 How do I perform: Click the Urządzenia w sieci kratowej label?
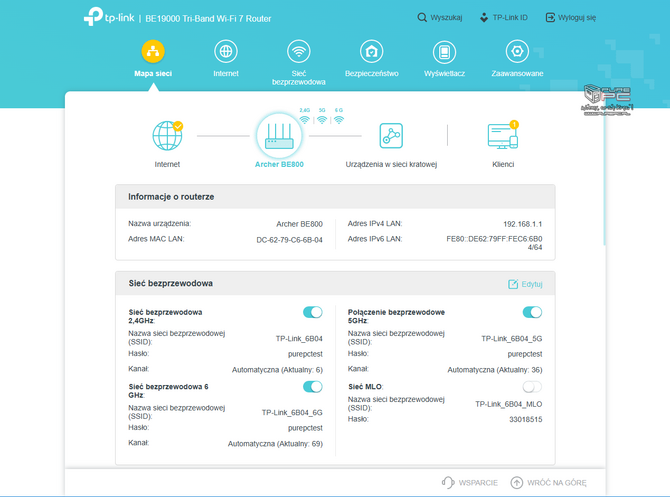(391, 165)
